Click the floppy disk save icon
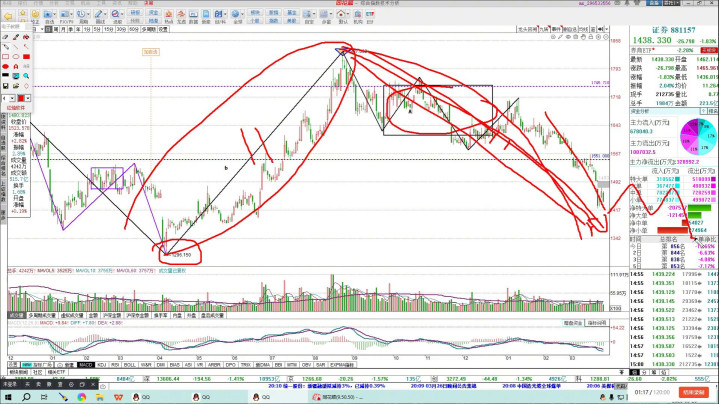 point(5,86)
